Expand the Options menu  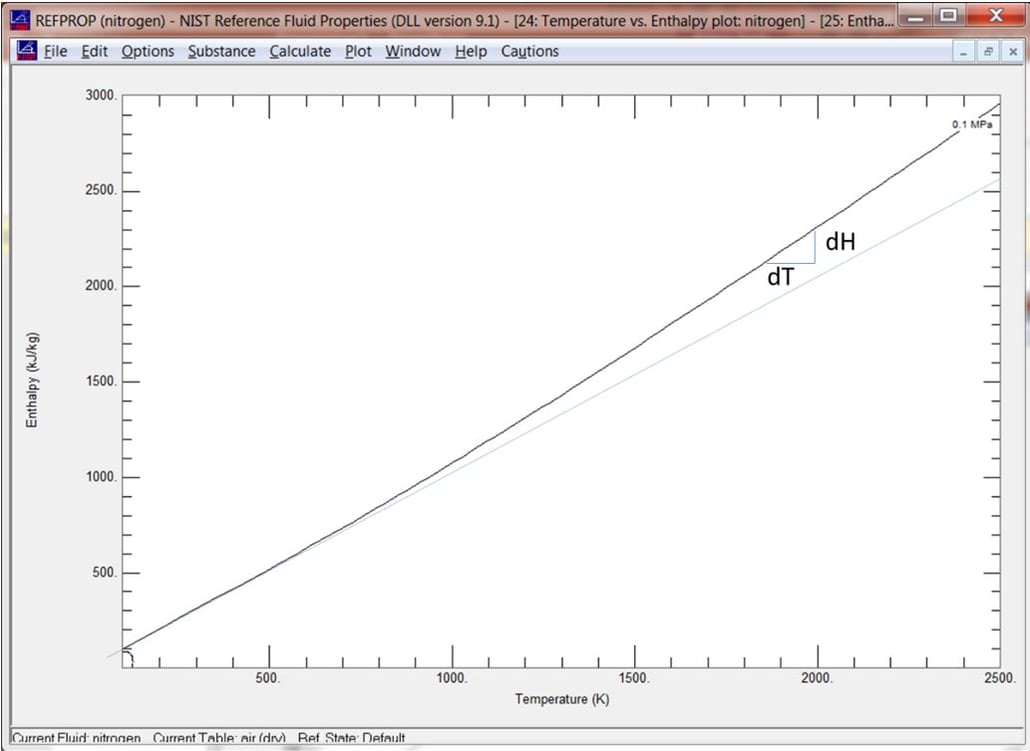pyautogui.click(x=148, y=51)
